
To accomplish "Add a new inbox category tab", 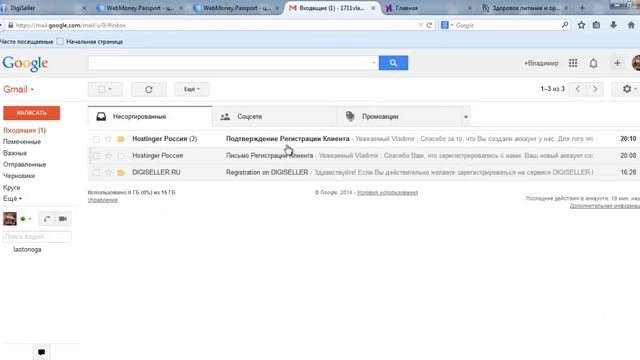I will 466,117.
